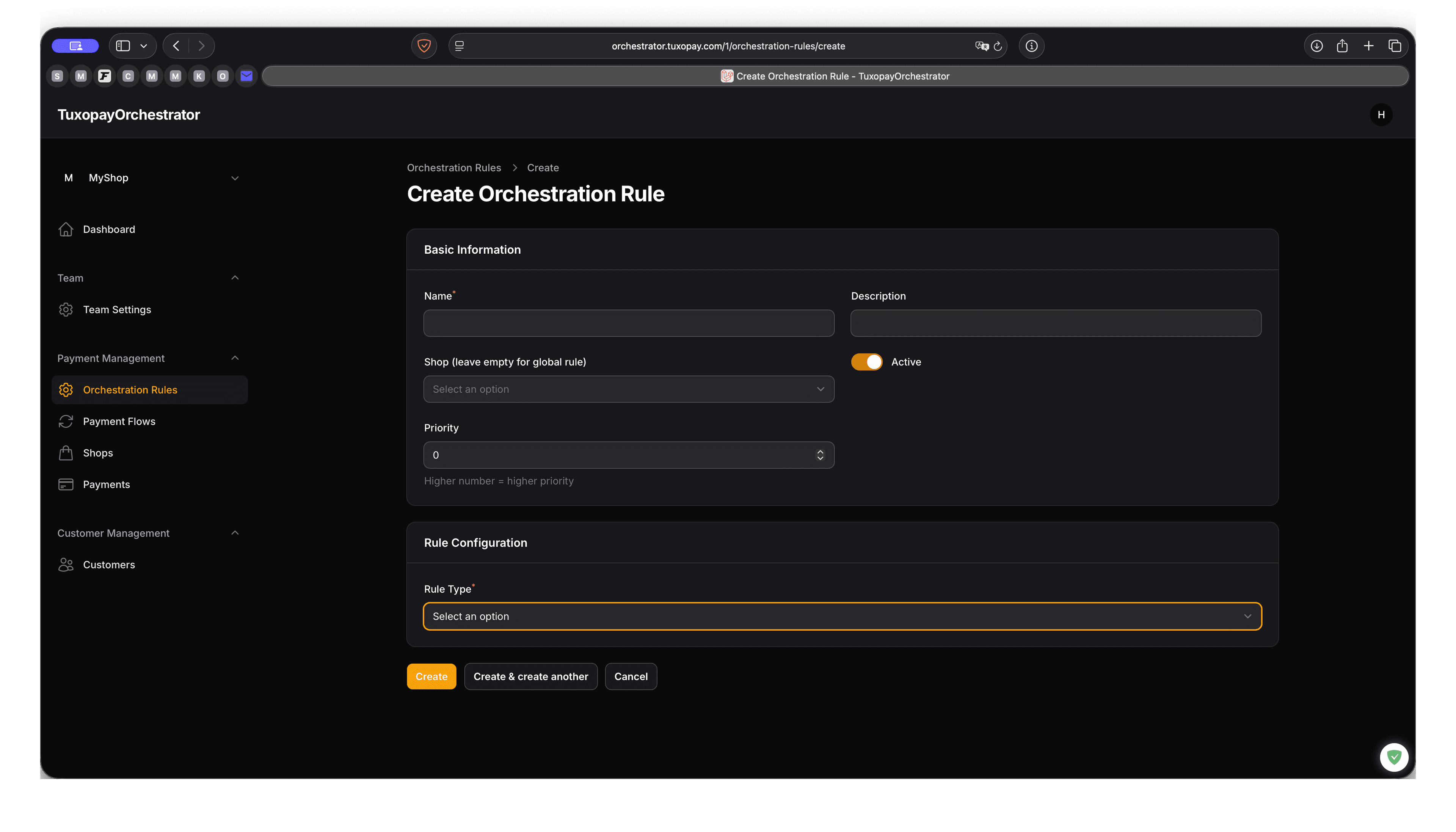Click the Shops bag icon
Viewport: 1456px width, 832px height.
66,452
